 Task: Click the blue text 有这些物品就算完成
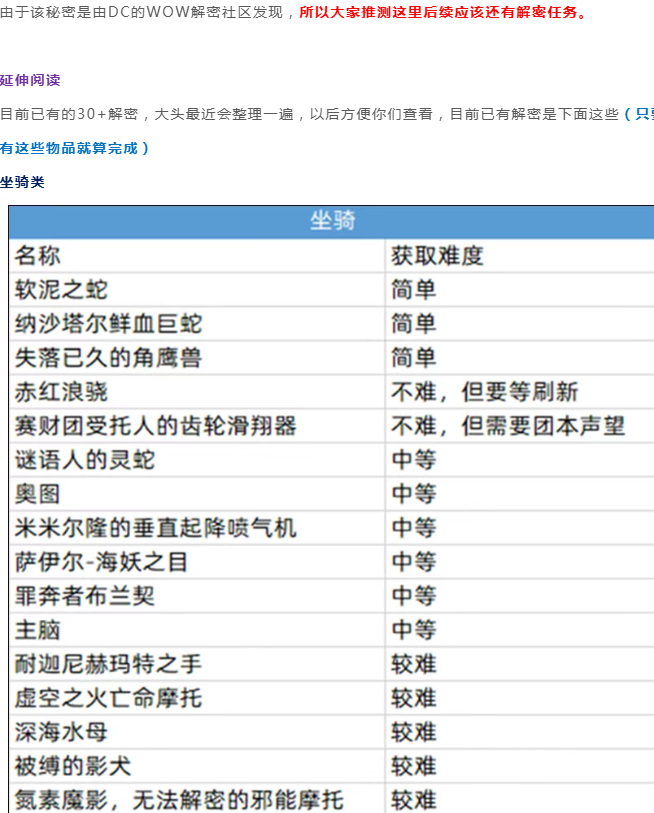[74, 148]
